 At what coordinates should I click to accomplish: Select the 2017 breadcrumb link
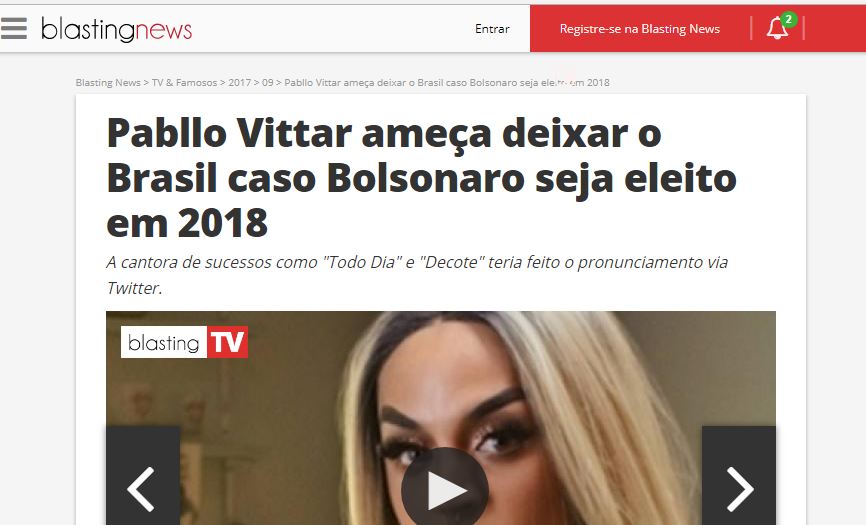[240, 82]
